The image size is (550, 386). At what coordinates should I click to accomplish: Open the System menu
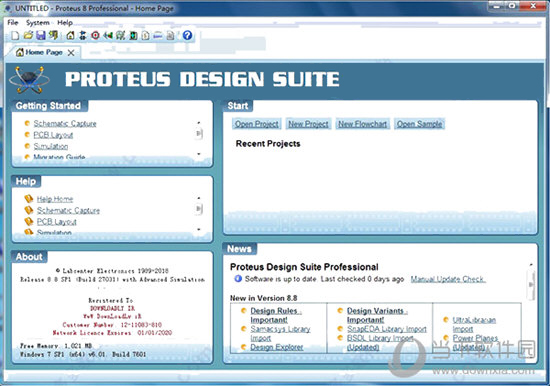click(x=38, y=22)
